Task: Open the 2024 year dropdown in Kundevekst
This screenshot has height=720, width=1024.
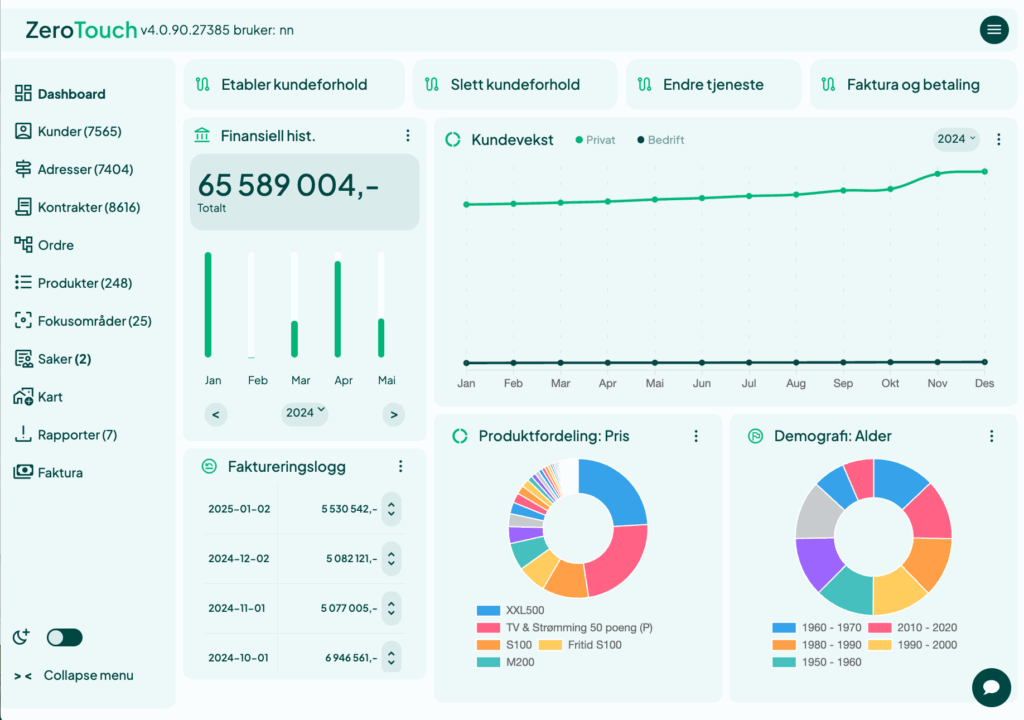Action: [956, 139]
